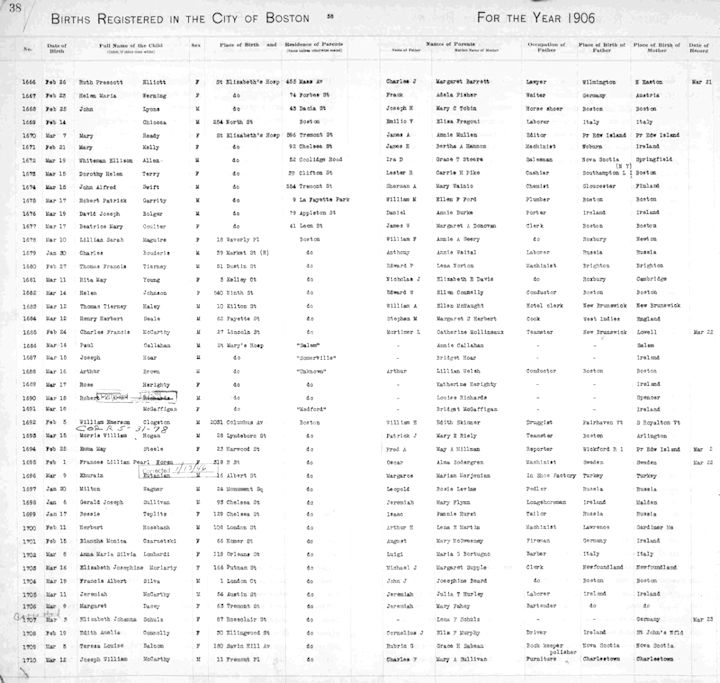Click the mother's birthplace 'Arlington'
720x683 pixels.
651,435
